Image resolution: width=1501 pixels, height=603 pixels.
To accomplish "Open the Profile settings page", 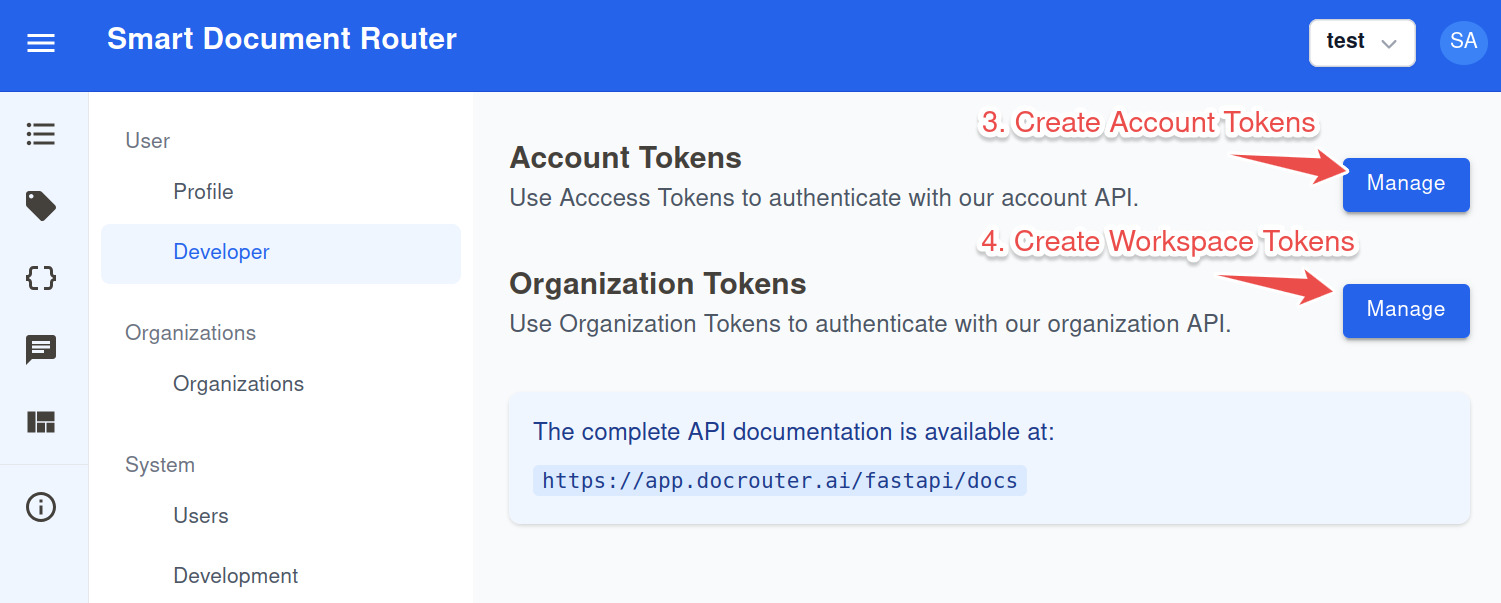I will click(x=203, y=192).
